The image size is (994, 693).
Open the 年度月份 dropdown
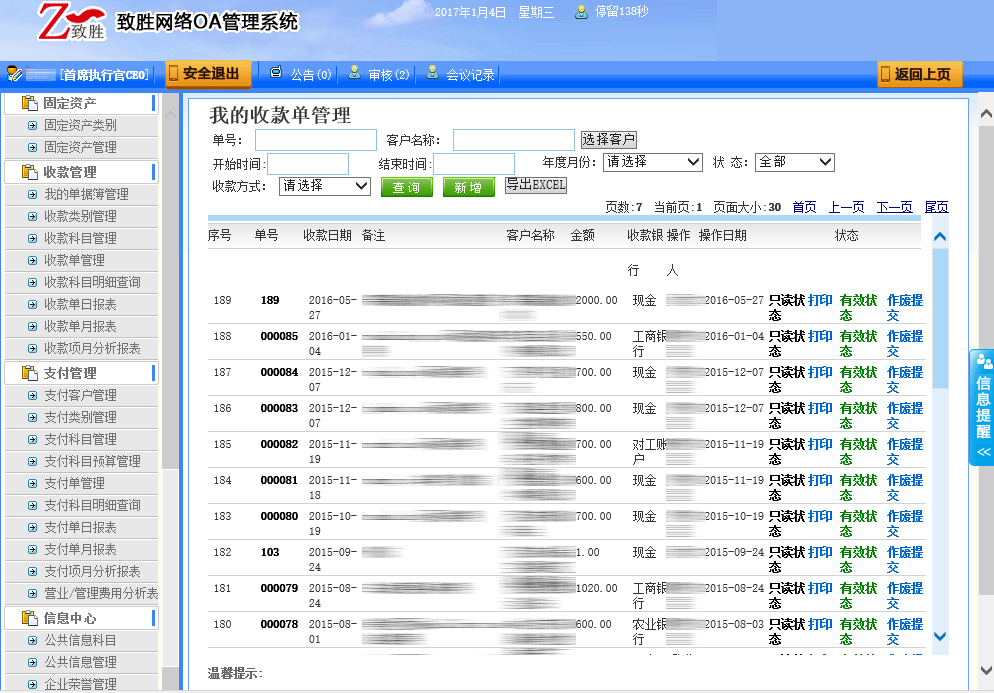pos(652,162)
